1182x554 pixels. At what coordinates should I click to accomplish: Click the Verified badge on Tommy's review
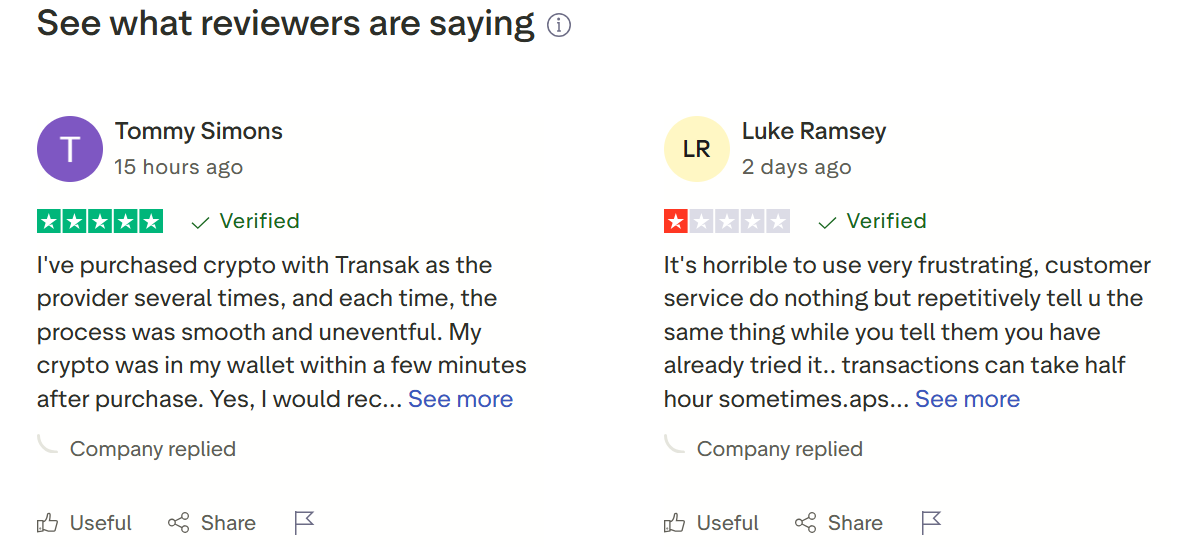pyautogui.click(x=246, y=221)
